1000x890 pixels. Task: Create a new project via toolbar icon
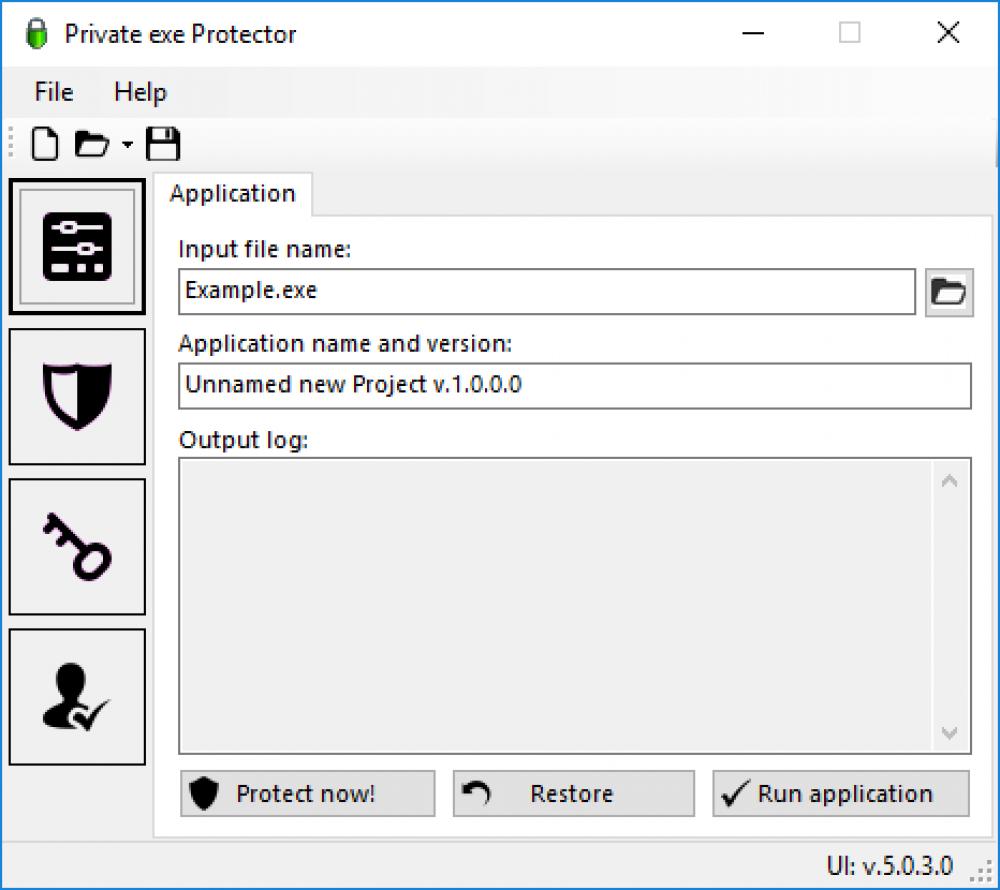44,143
